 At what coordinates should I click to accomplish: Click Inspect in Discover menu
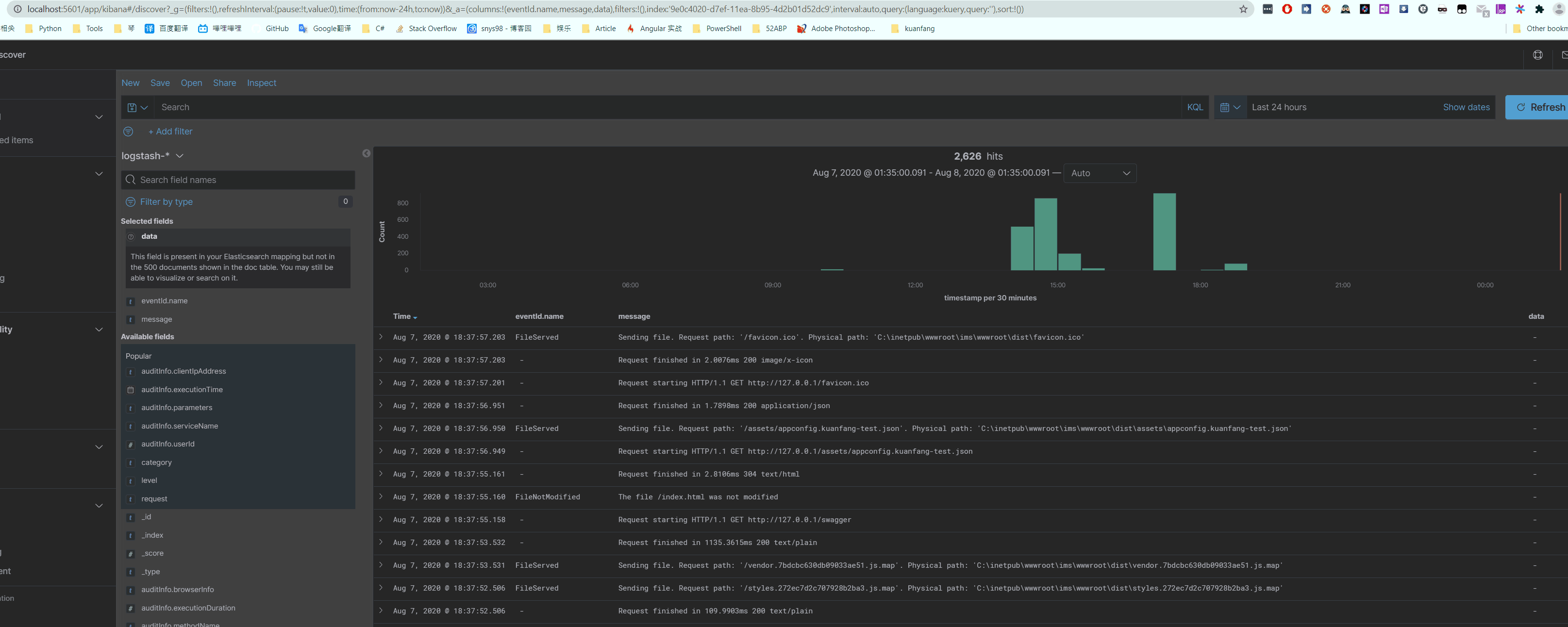(x=262, y=83)
